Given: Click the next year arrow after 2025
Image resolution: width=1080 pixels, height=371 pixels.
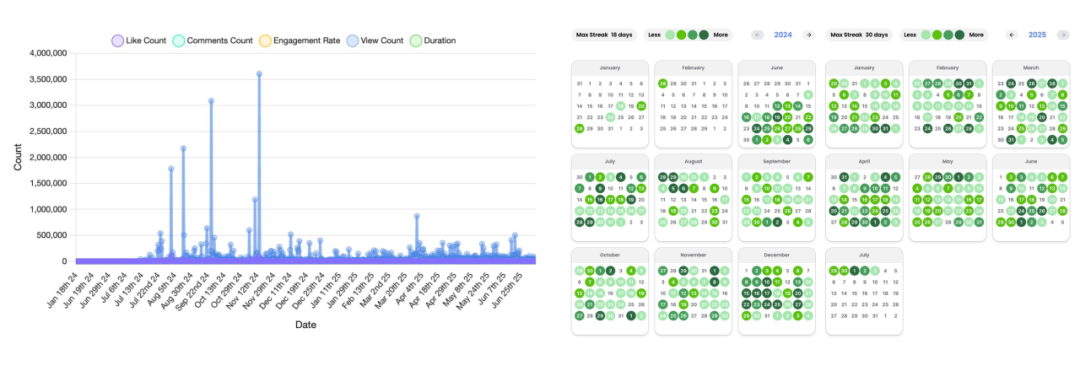Looking at the screenshot, I should click(x=1063, y=34).
